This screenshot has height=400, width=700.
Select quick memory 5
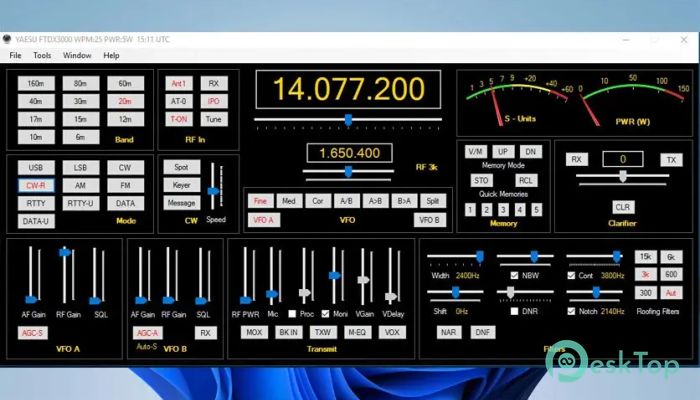pos(537,210)
